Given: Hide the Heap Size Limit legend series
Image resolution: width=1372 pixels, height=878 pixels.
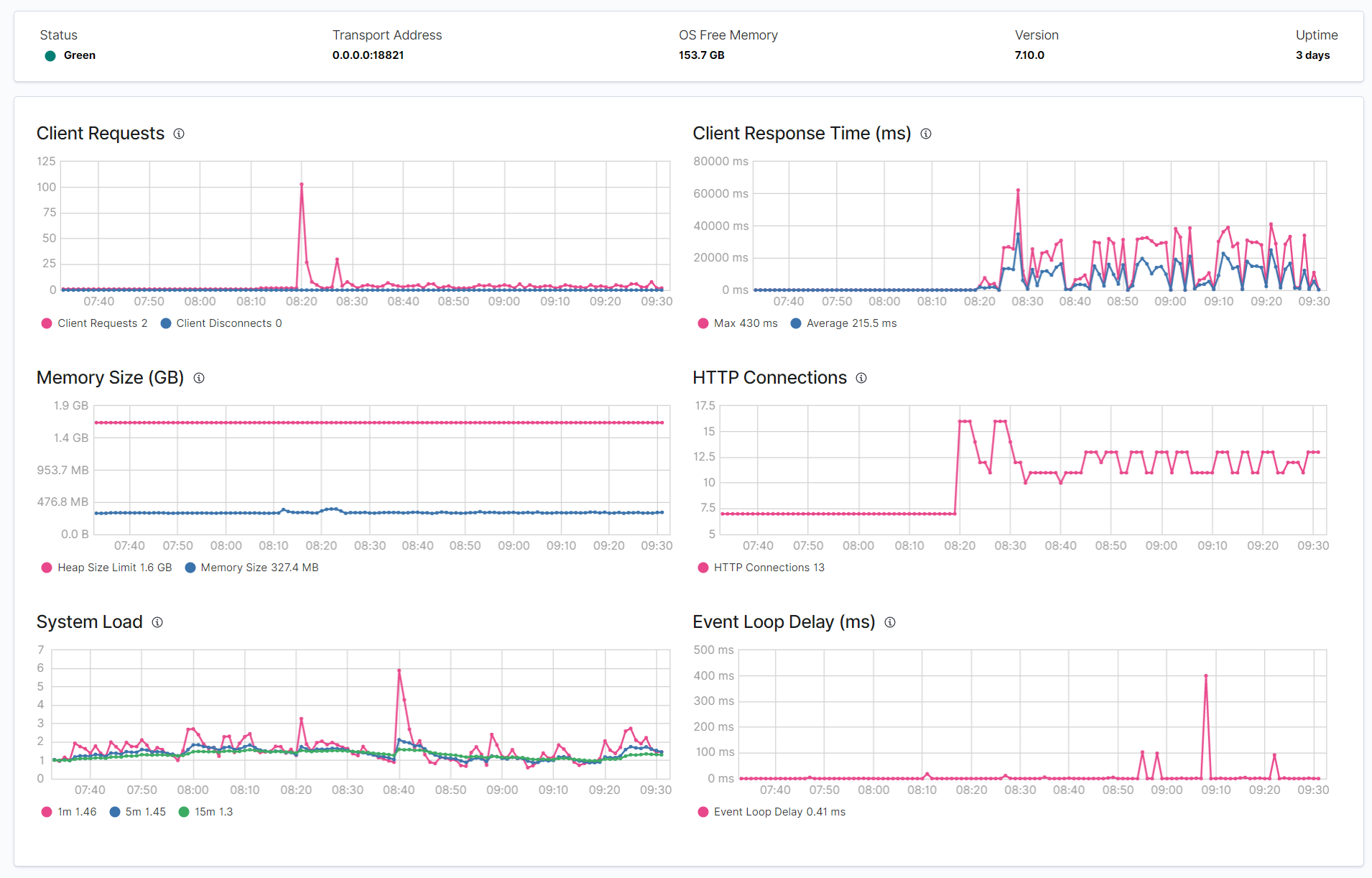Looking at the screenshot, I should [107, 568].
